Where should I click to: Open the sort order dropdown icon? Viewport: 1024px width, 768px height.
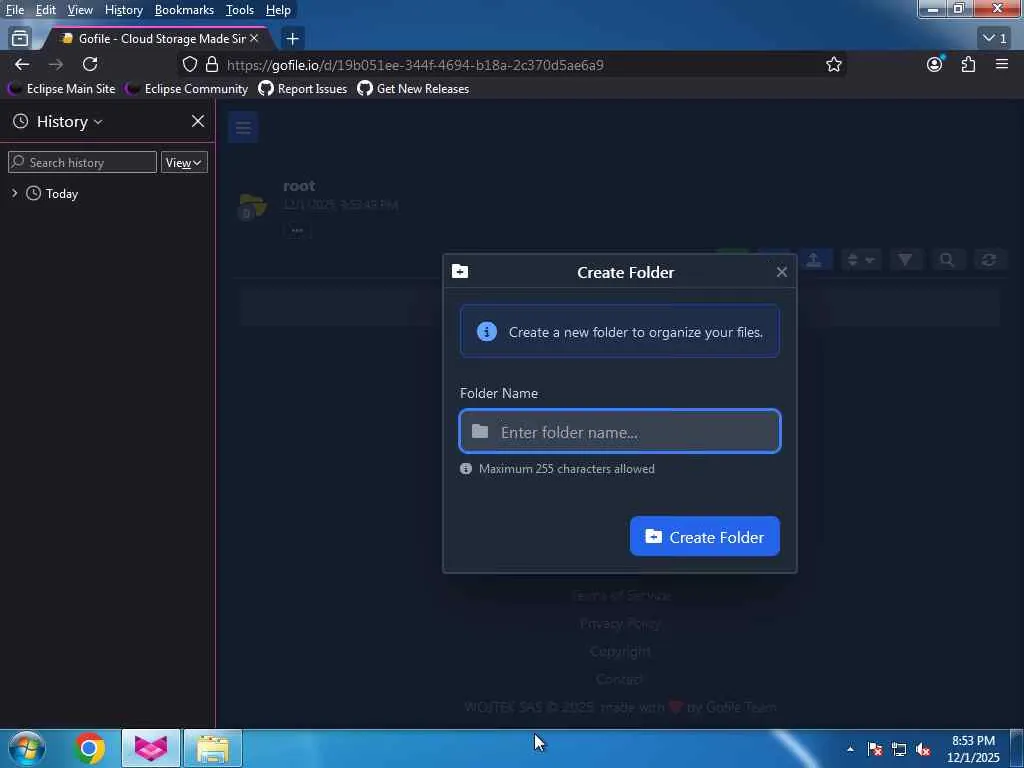(x=860, y=260)
